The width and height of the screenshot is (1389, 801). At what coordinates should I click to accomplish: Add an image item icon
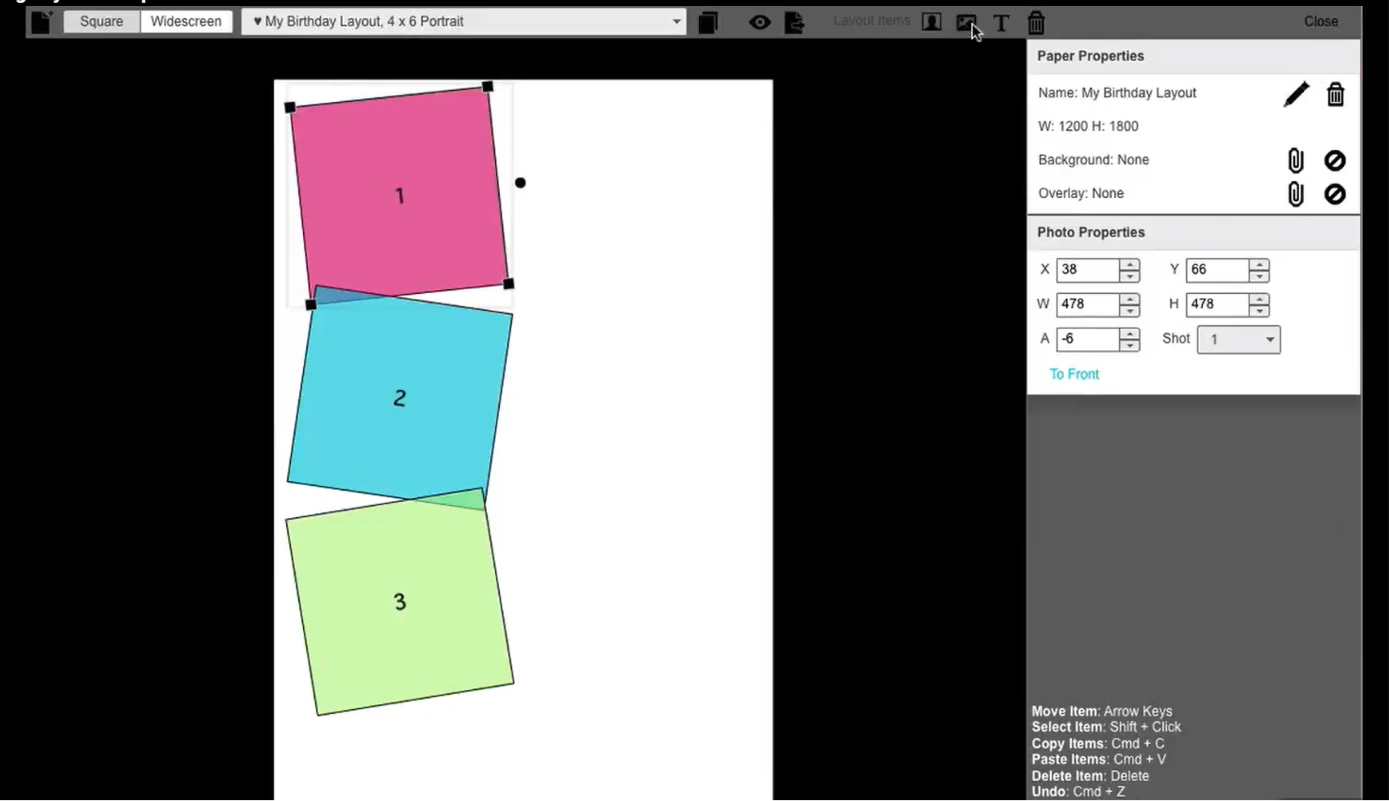coord(966,22)
